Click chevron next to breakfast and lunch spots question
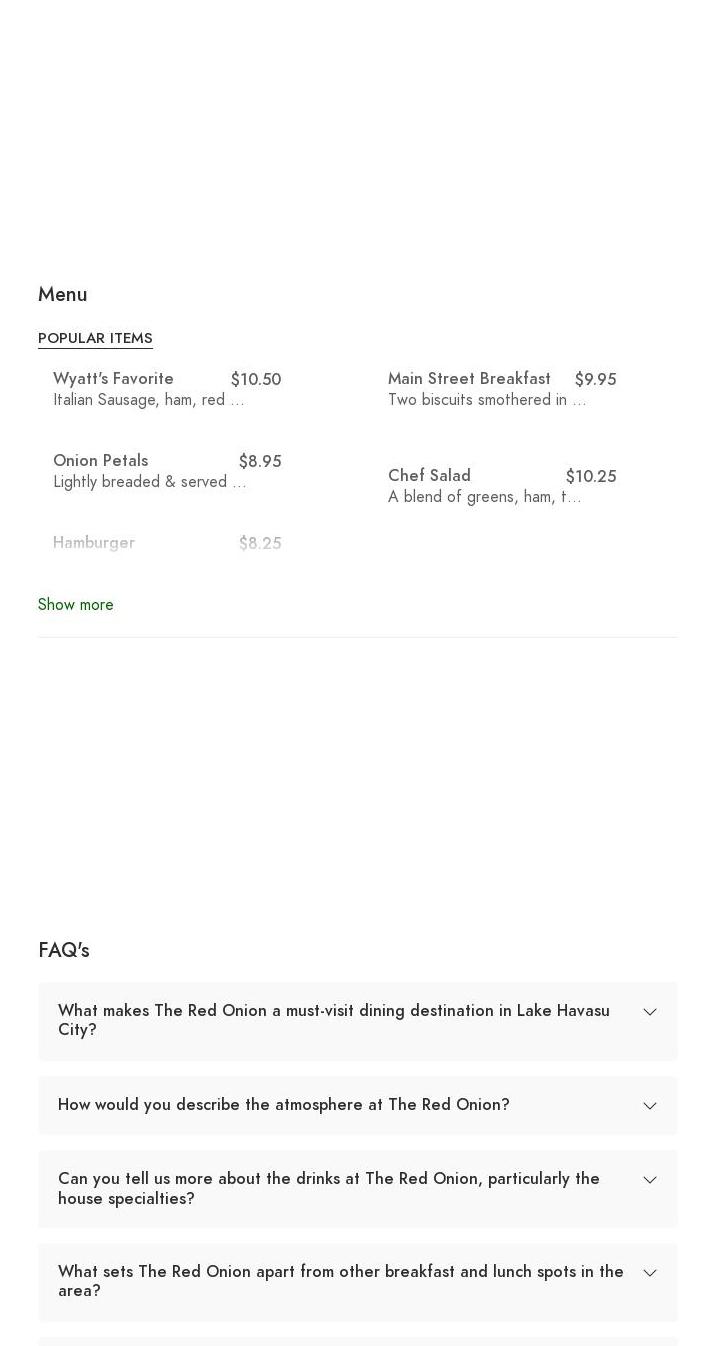The image size is (705, 1346). pyautogui.click(x=650, y=1273)
